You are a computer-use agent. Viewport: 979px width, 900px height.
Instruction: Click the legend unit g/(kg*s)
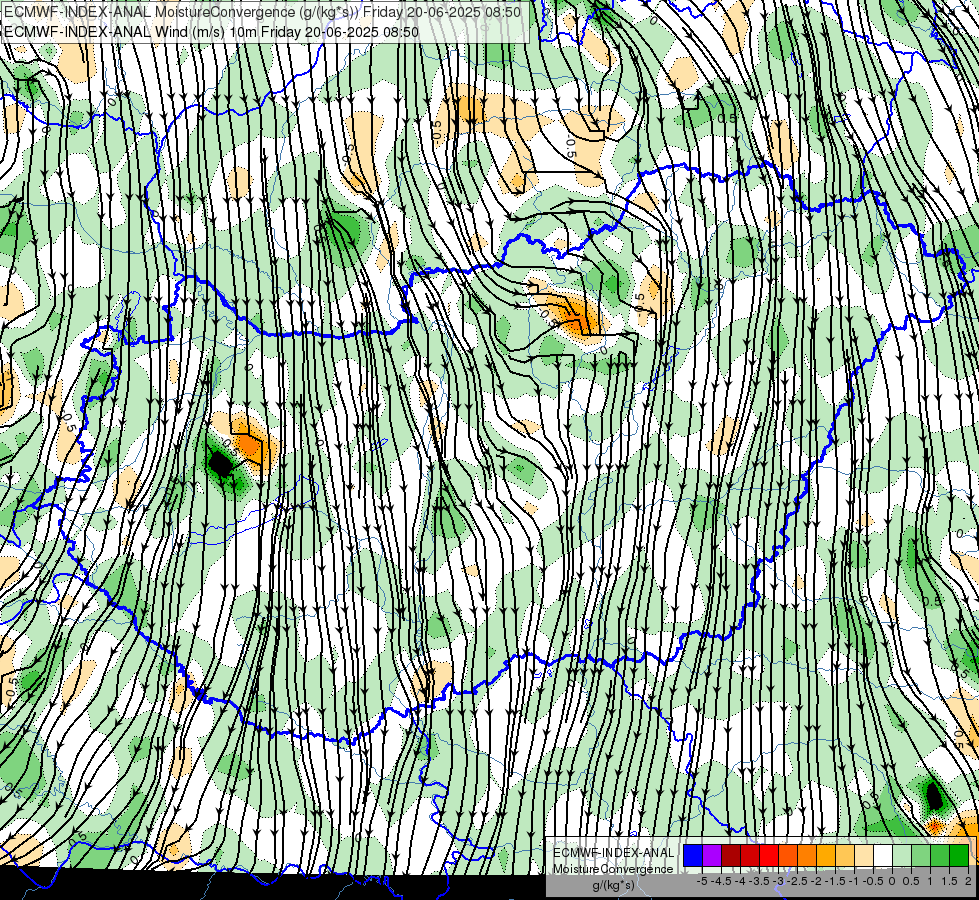(613, 885)
